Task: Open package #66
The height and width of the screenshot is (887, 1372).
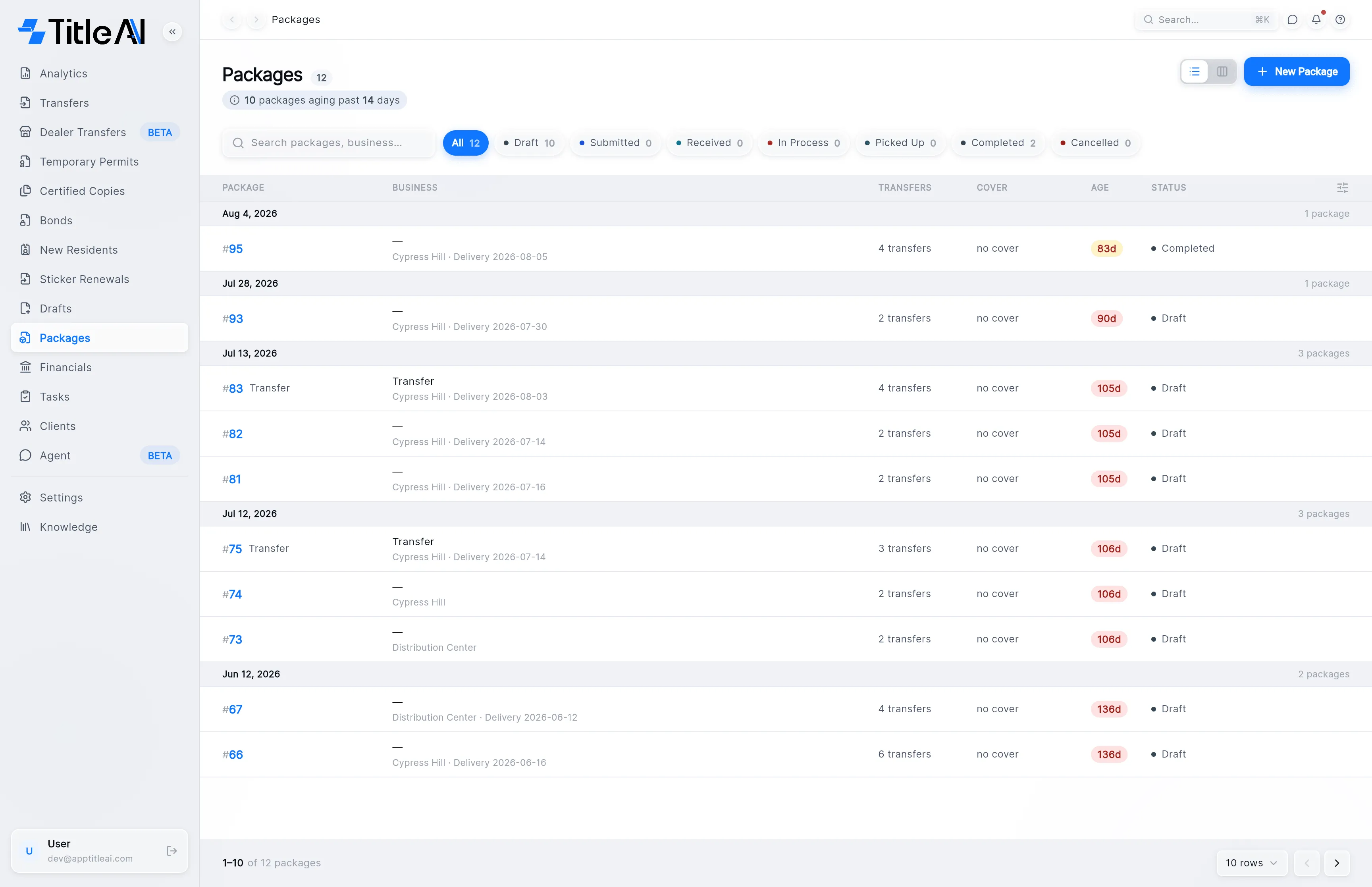Action: tap(233, 754)
